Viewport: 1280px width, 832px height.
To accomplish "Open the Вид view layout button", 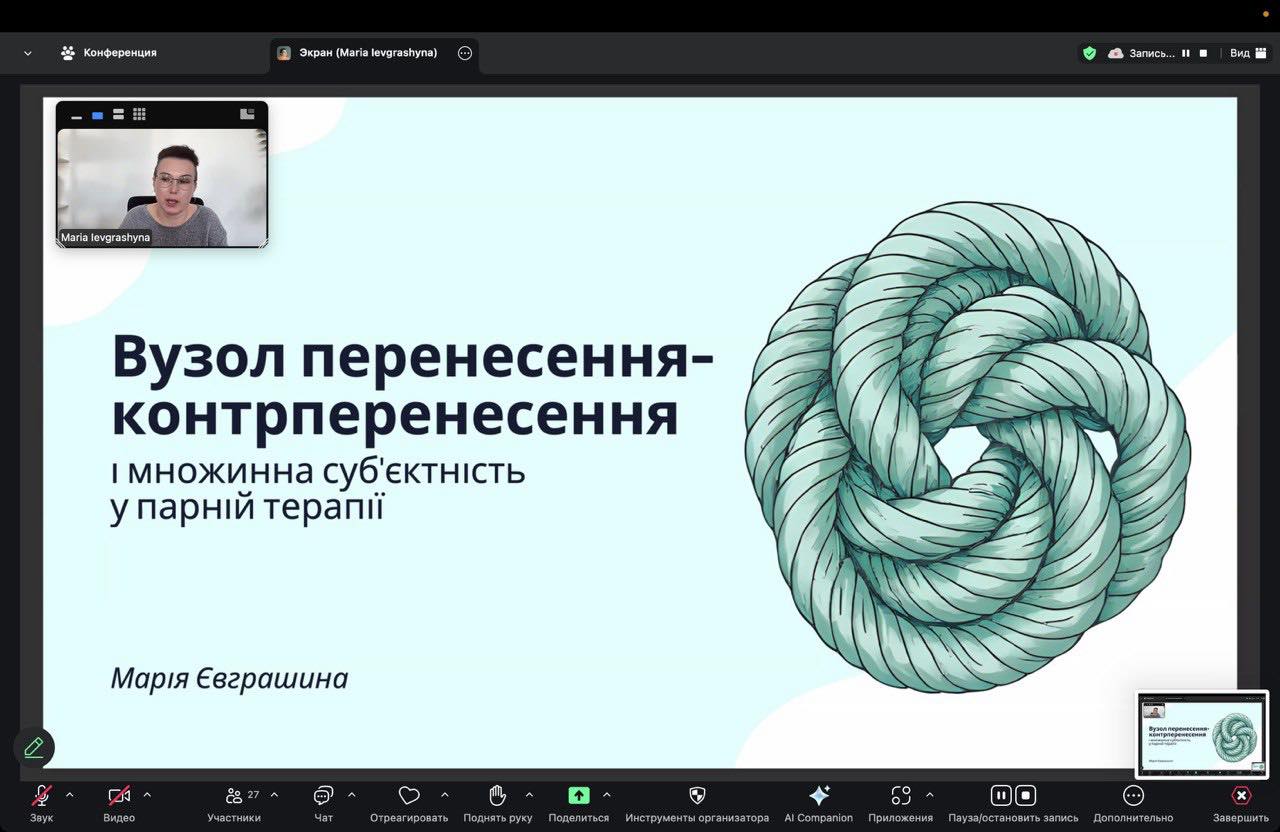I will tap(1245, 53).
